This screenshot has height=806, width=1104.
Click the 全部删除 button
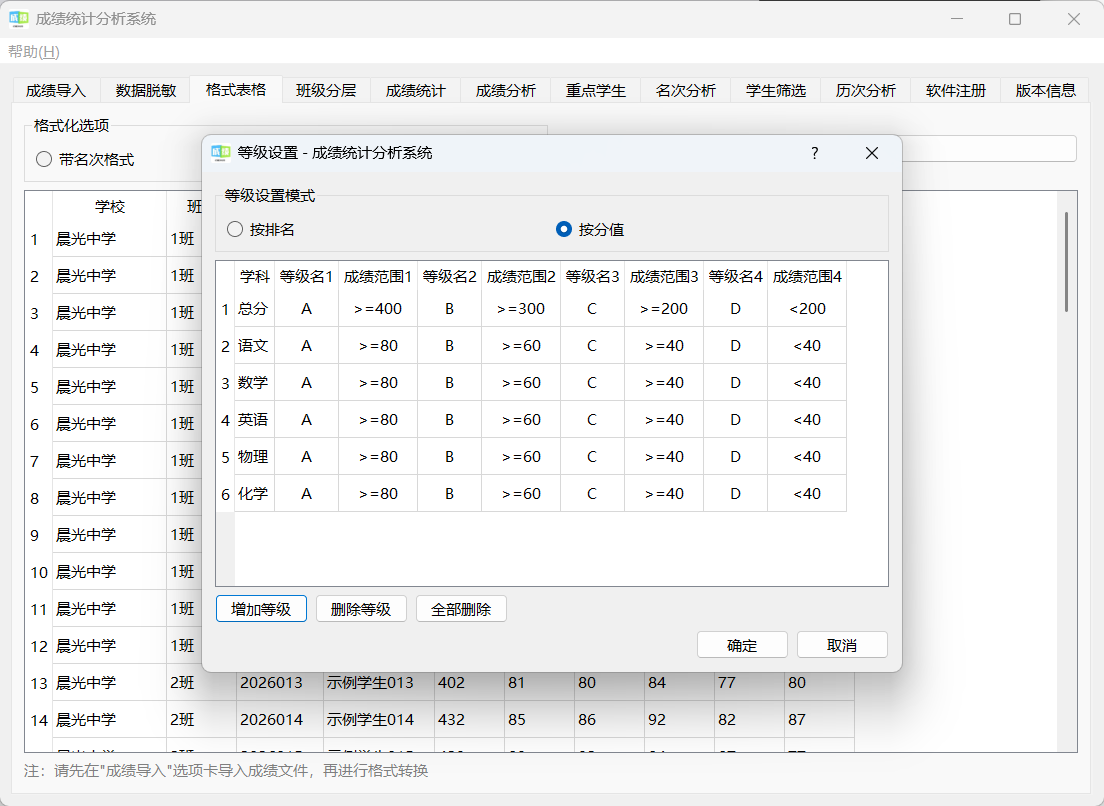461,609
